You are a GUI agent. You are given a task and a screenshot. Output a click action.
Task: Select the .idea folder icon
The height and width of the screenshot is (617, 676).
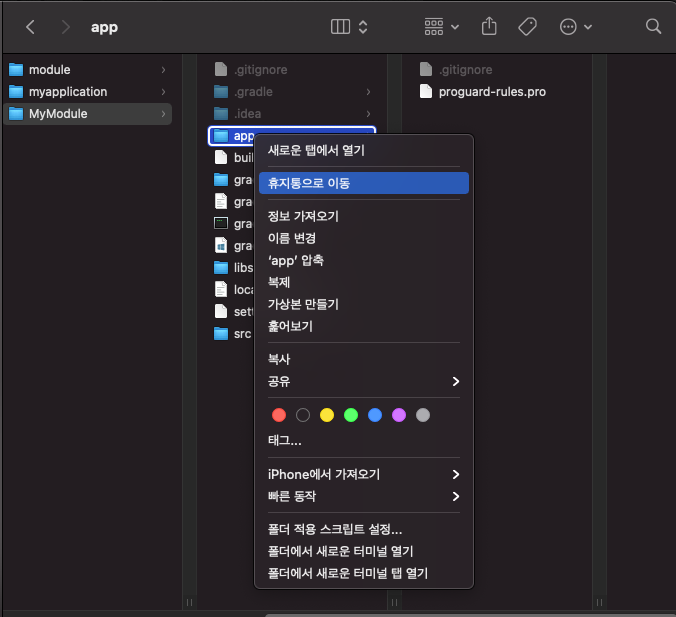221,114
